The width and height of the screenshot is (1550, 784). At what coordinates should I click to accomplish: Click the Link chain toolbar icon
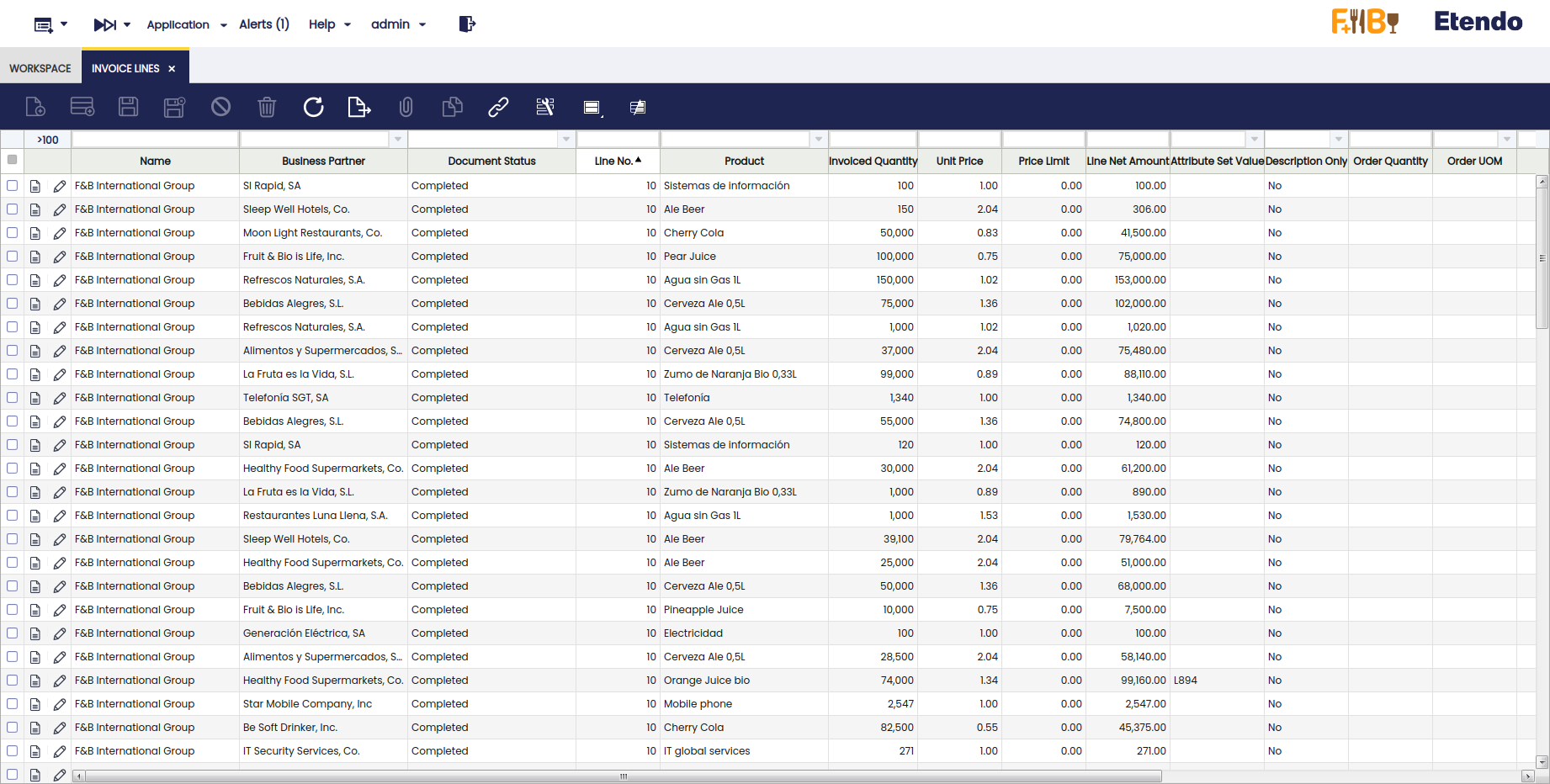pyautogui.click(x=498, y=107)
